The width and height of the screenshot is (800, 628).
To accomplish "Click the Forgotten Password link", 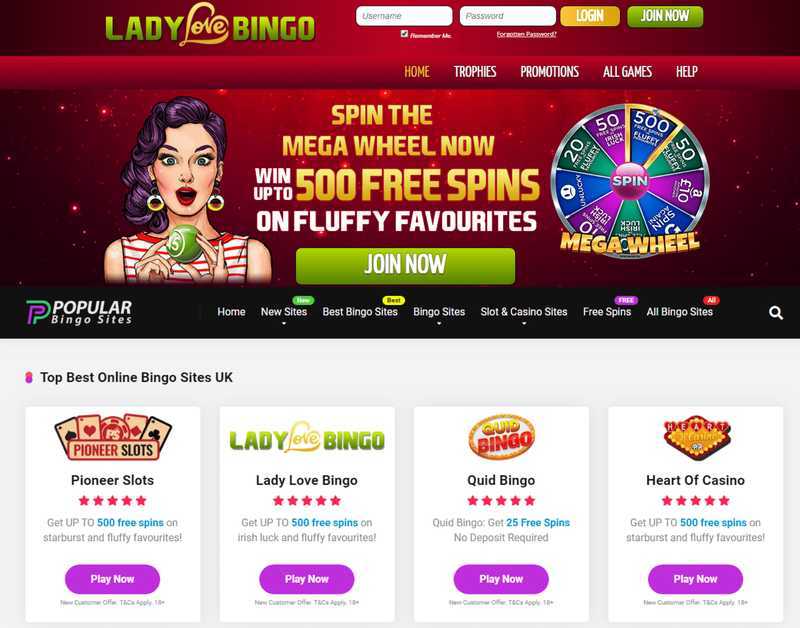I will pyautogui.click(x=526, y=34).
